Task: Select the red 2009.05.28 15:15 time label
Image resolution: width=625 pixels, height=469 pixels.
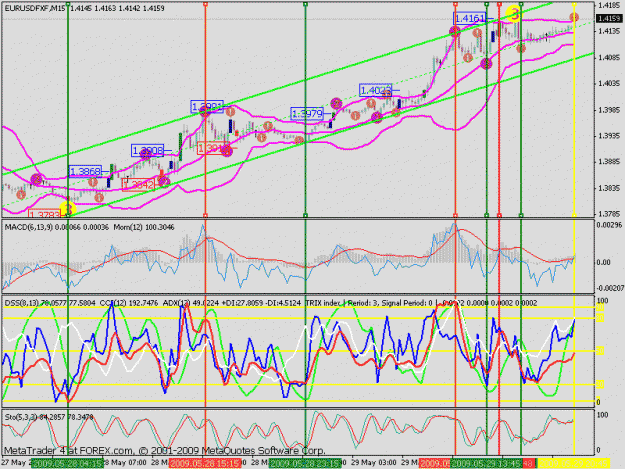Action: pyautogui.click(x=205, y=463)
